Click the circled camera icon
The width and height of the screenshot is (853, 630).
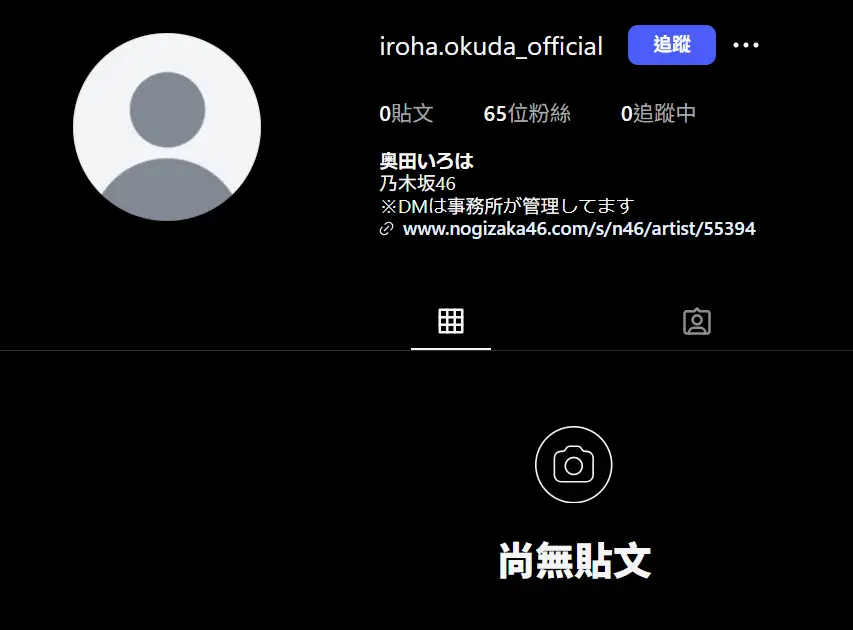point(573,465)
